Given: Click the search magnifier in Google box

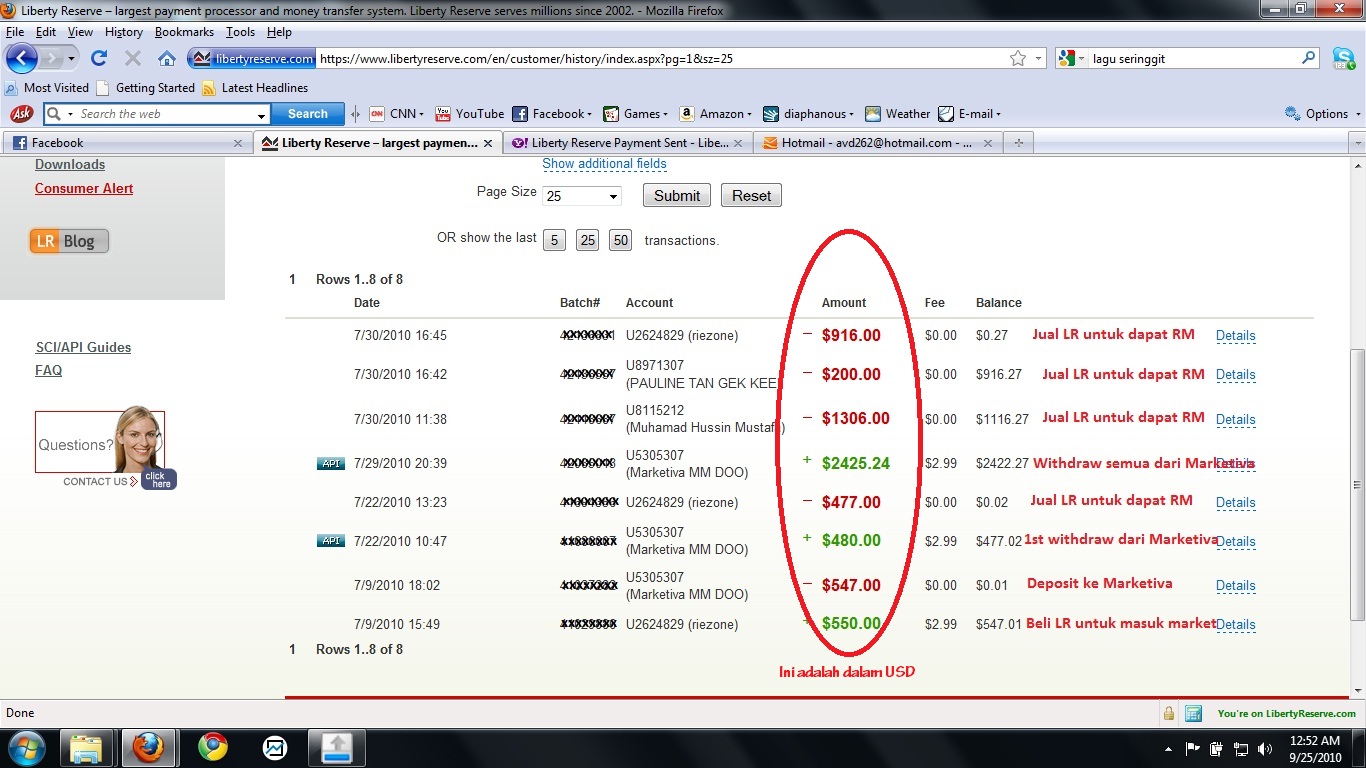Looking at the screenshot, I should (x=1309, y=58).
